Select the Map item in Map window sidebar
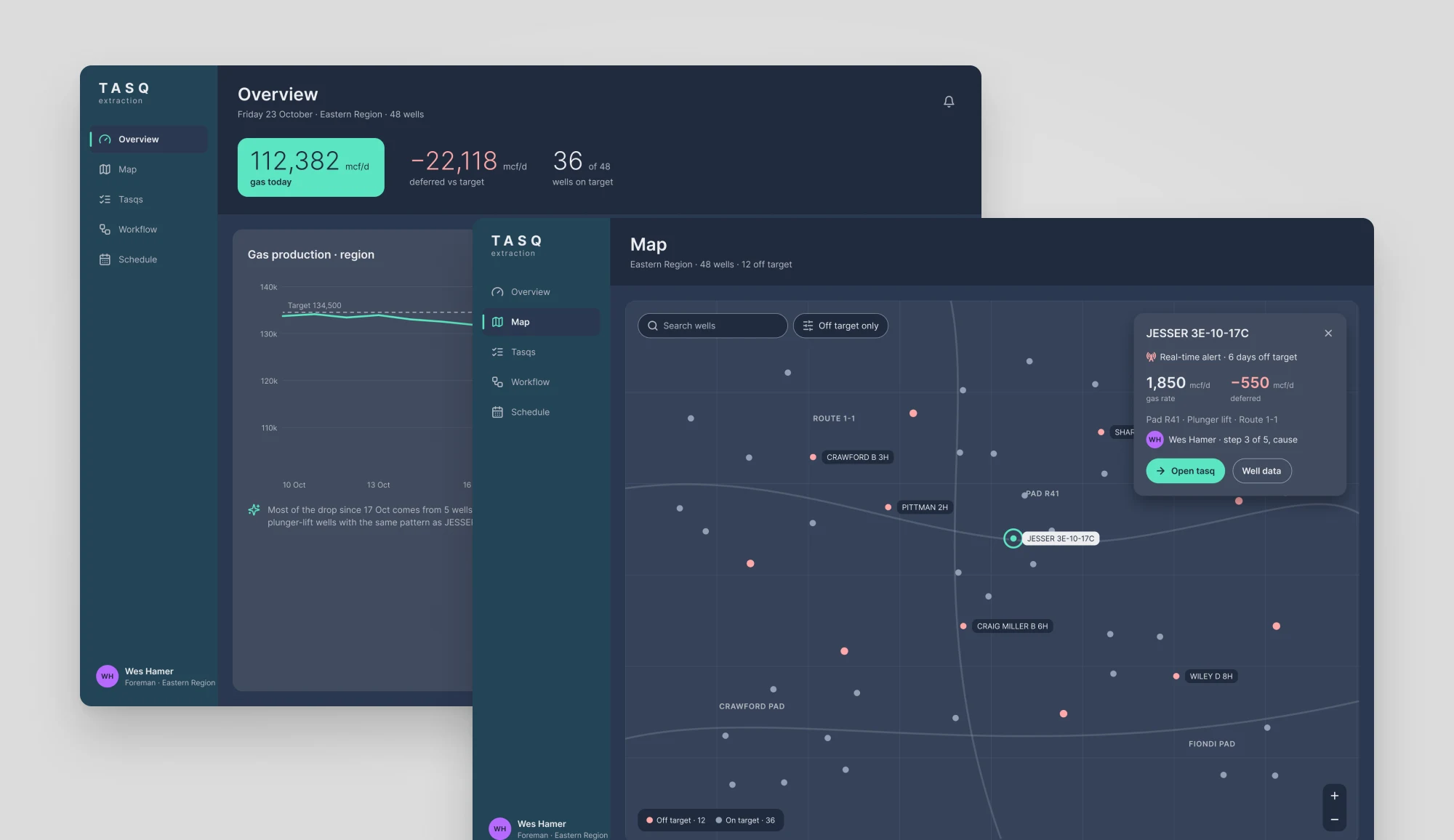 (x=542, y=322)
